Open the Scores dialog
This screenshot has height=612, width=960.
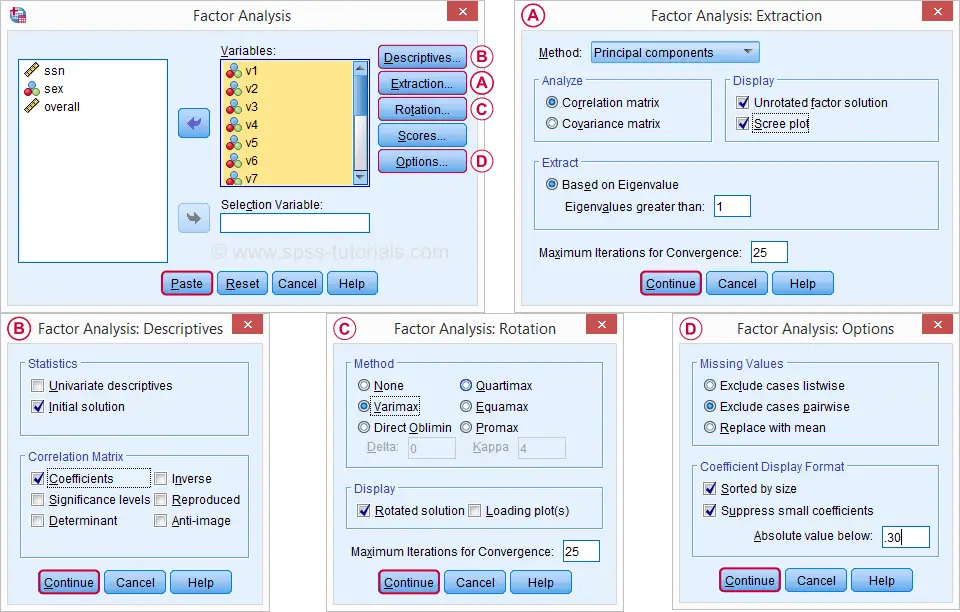tap(422, 136)
